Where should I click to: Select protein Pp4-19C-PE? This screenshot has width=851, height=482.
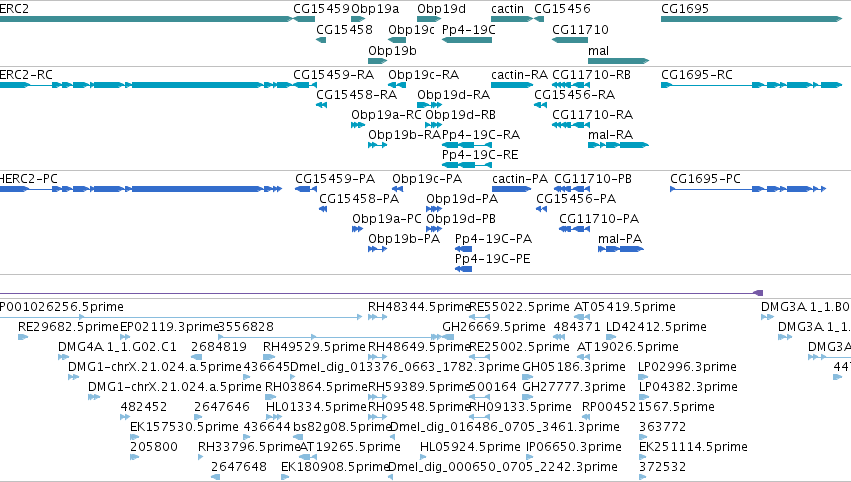click(x=492, y=259)
